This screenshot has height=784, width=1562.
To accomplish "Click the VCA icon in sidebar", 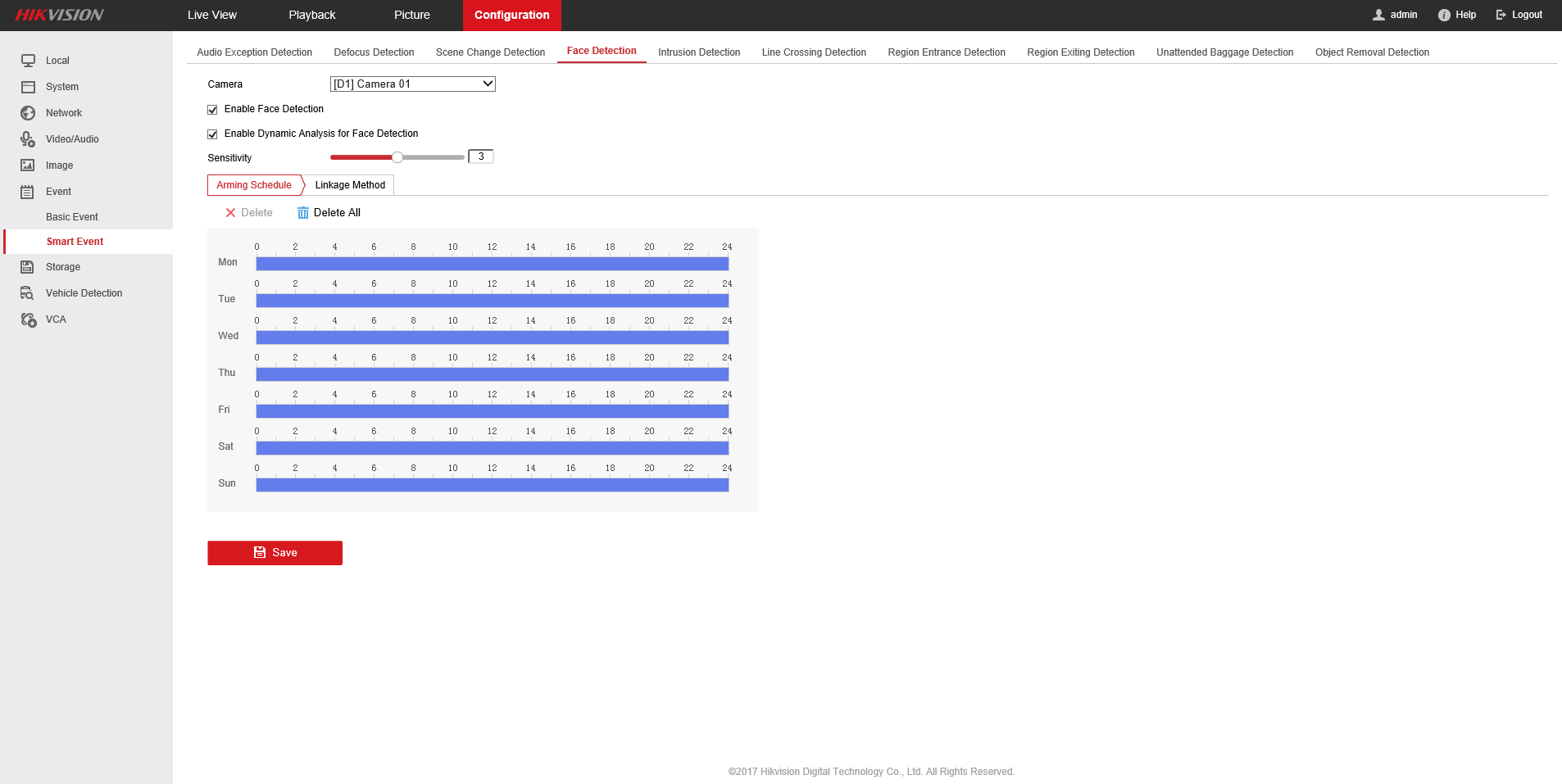I will [28, 319].
